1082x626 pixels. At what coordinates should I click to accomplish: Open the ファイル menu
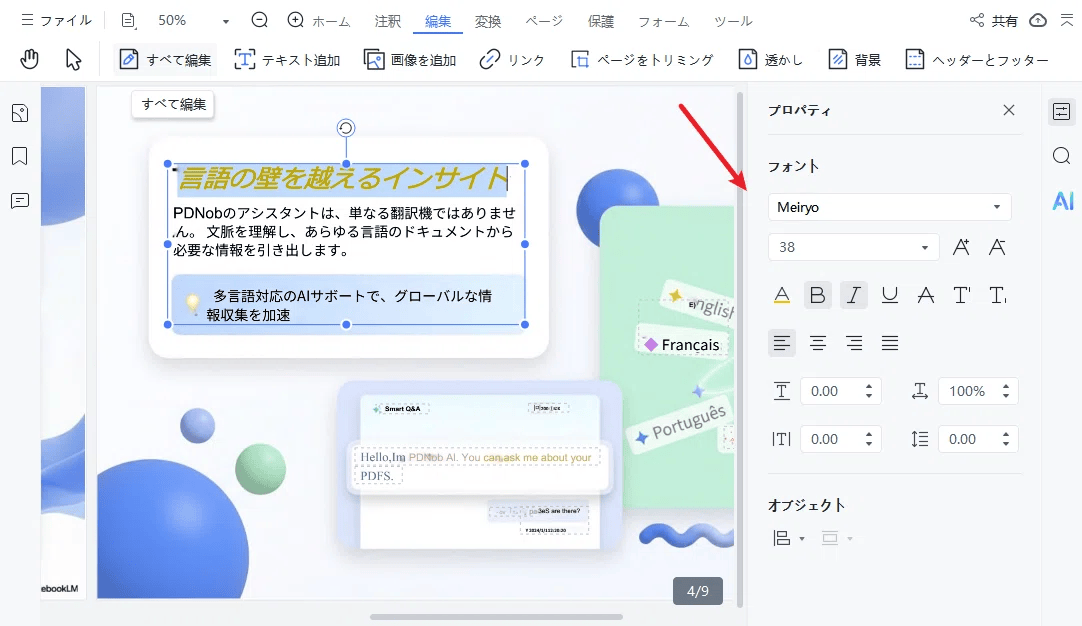pyautogui.click(x=55, y=20)
